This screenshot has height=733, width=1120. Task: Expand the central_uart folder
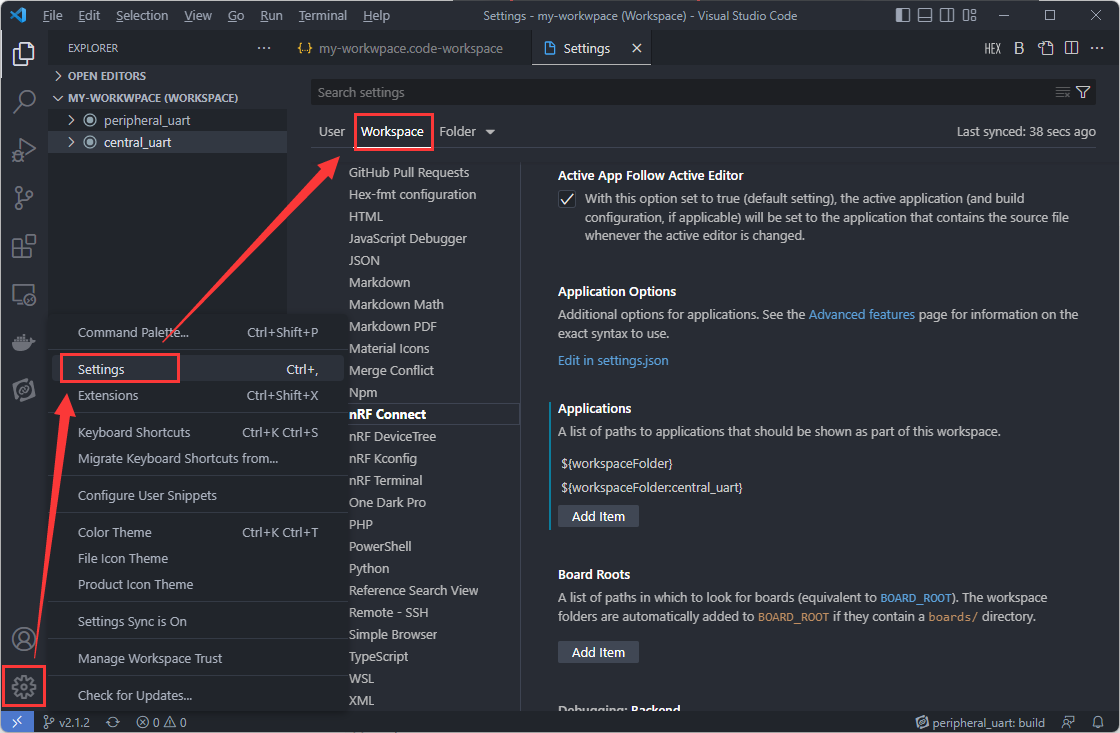[71, 142]
